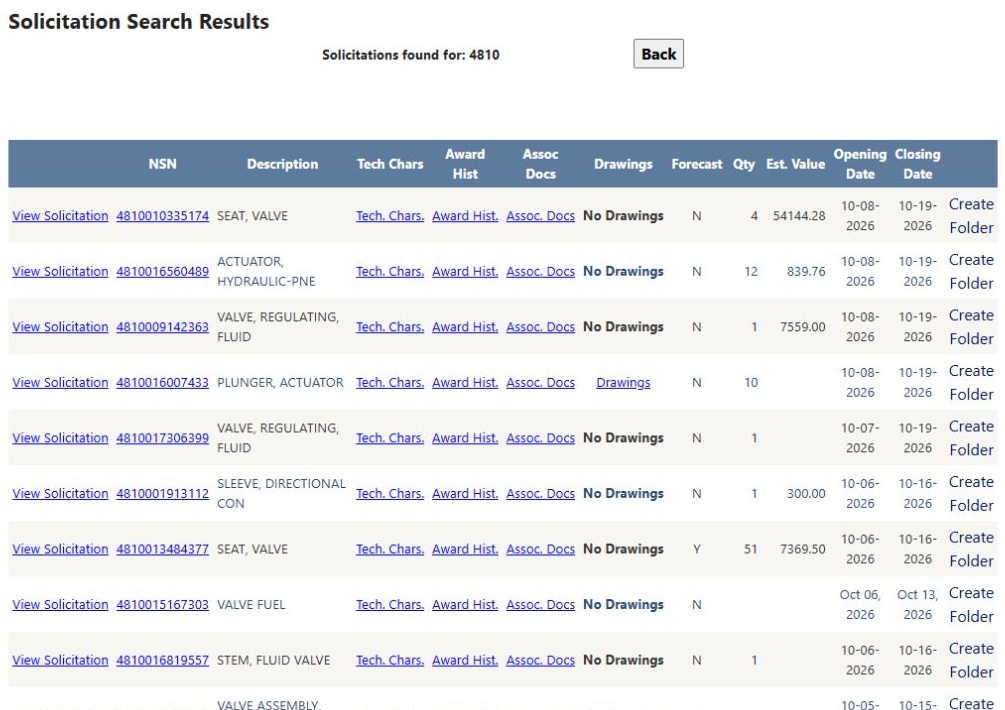The width and height of the screenshot is (1005, 710).
Task: Select the 'Solicitations found for: 4810' text
Action: click(410, 55)
